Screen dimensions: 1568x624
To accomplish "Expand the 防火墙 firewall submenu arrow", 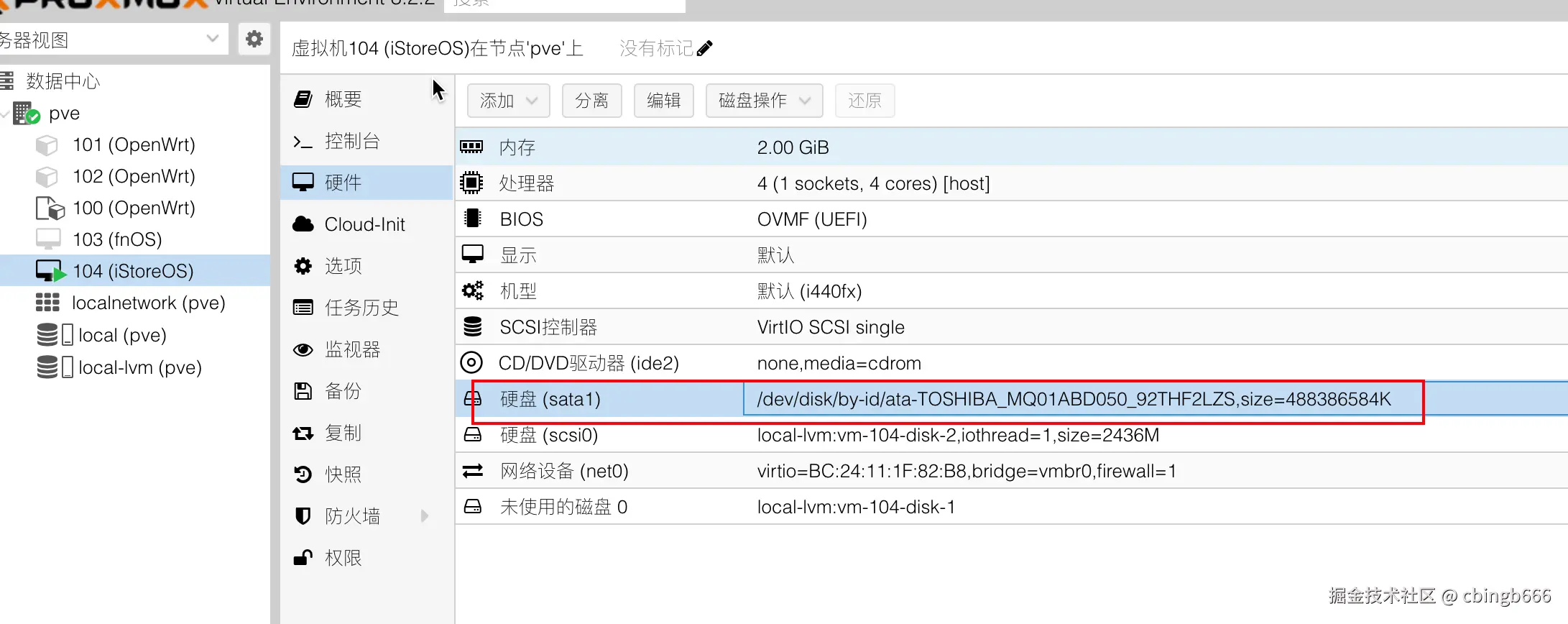I will [x=425, y=516].
